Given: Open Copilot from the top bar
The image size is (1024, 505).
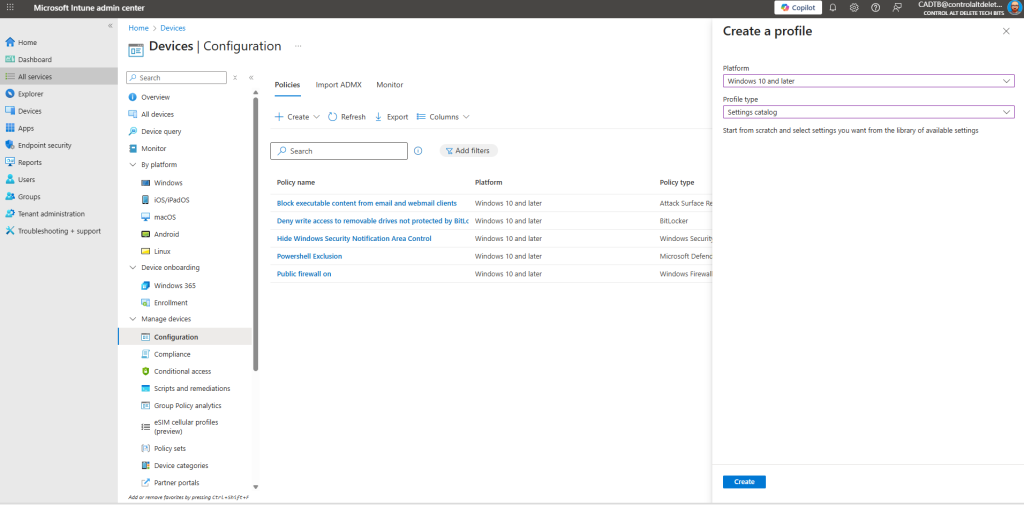Looking at the screenshot, I should point(796,7).
